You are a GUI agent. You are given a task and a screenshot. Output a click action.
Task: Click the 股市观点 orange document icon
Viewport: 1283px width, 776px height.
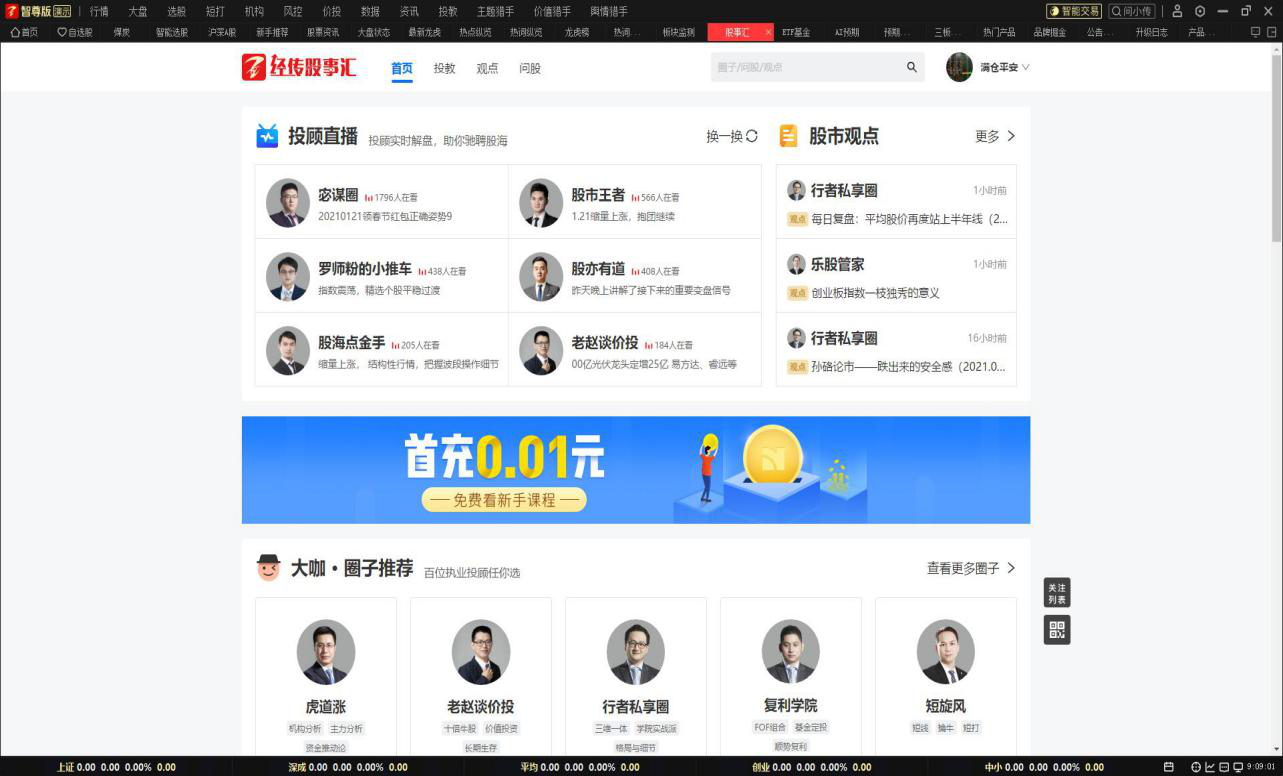tap(788, 136)
